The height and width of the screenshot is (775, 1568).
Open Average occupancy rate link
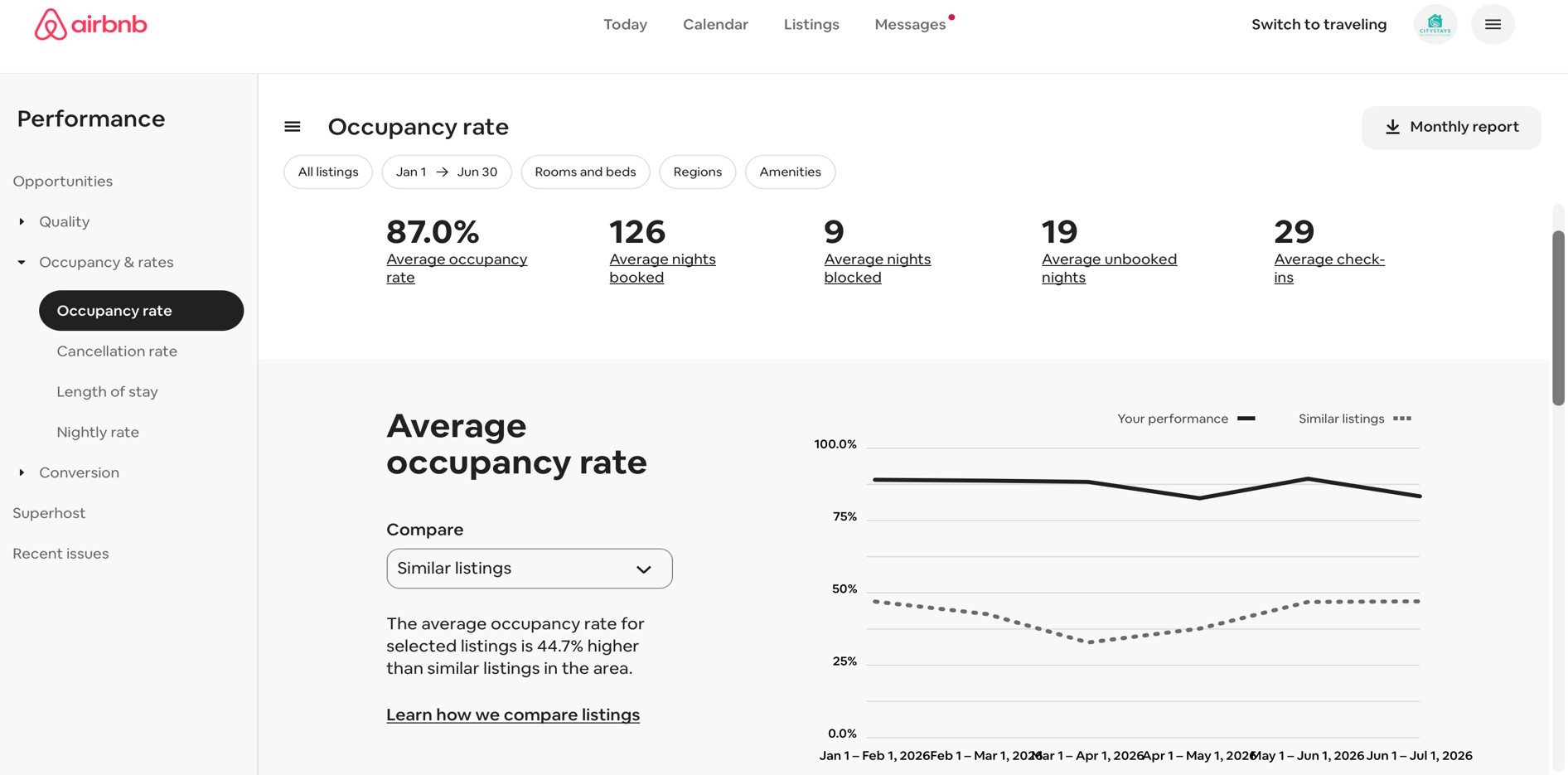tap(457, 269)
